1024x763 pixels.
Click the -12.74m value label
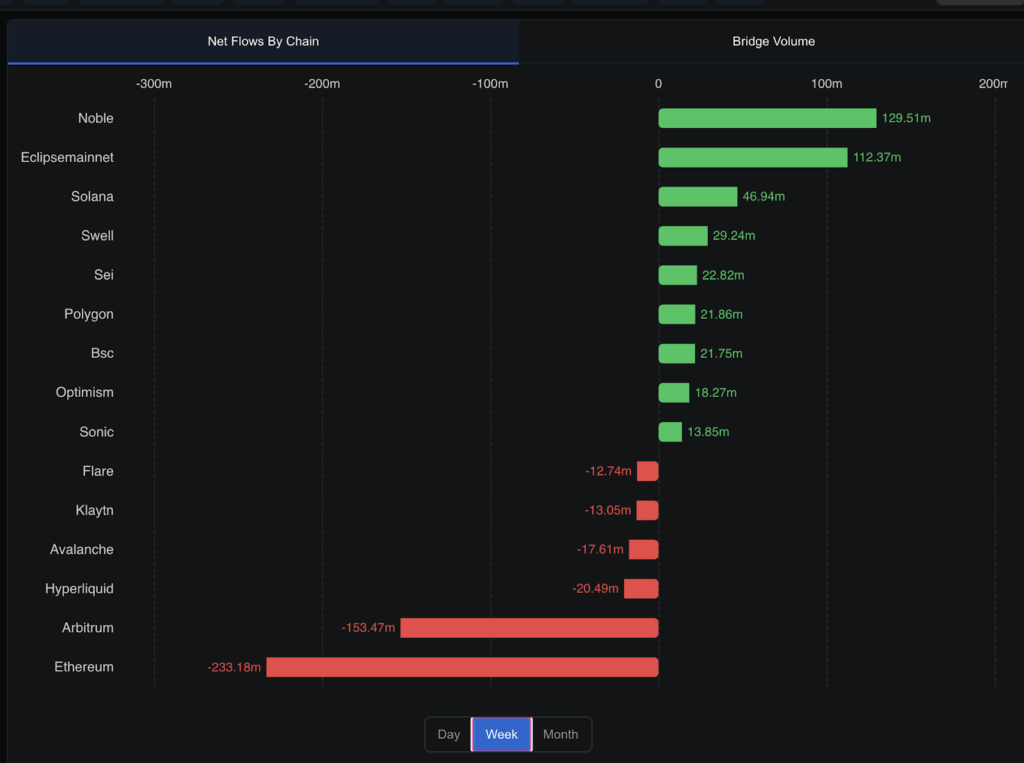(609, 471)
